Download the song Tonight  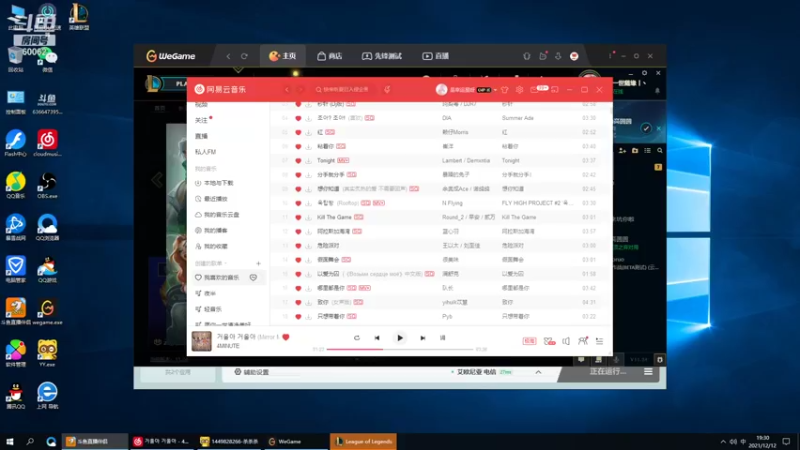click(308, 161)
